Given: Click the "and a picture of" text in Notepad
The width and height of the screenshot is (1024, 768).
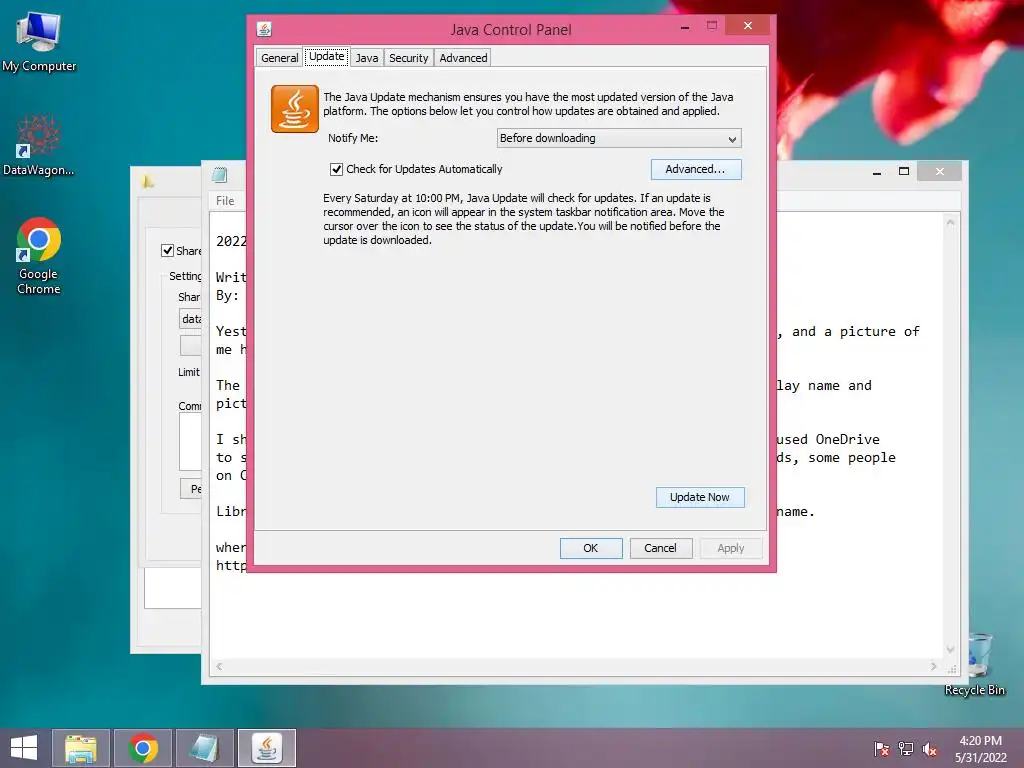Looking at the screenshot, I should click(x=856, y=332).
